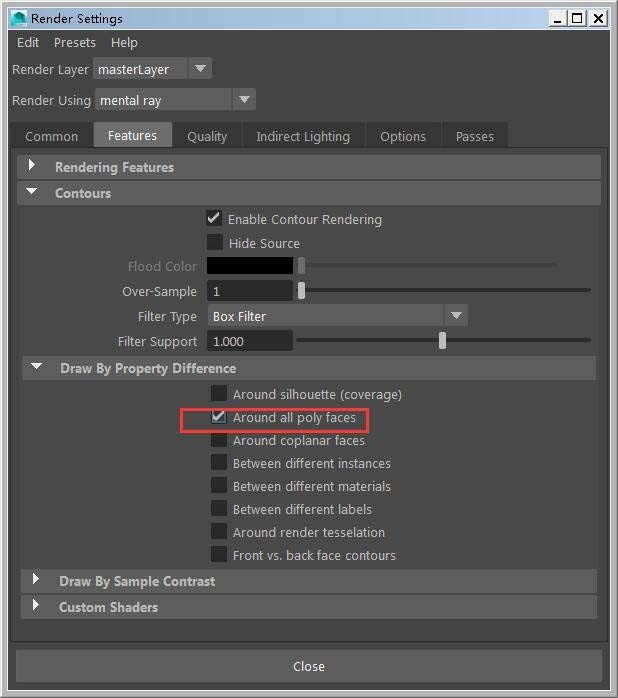
Task: Enable Between different labels
Action: tap(219, 509)
